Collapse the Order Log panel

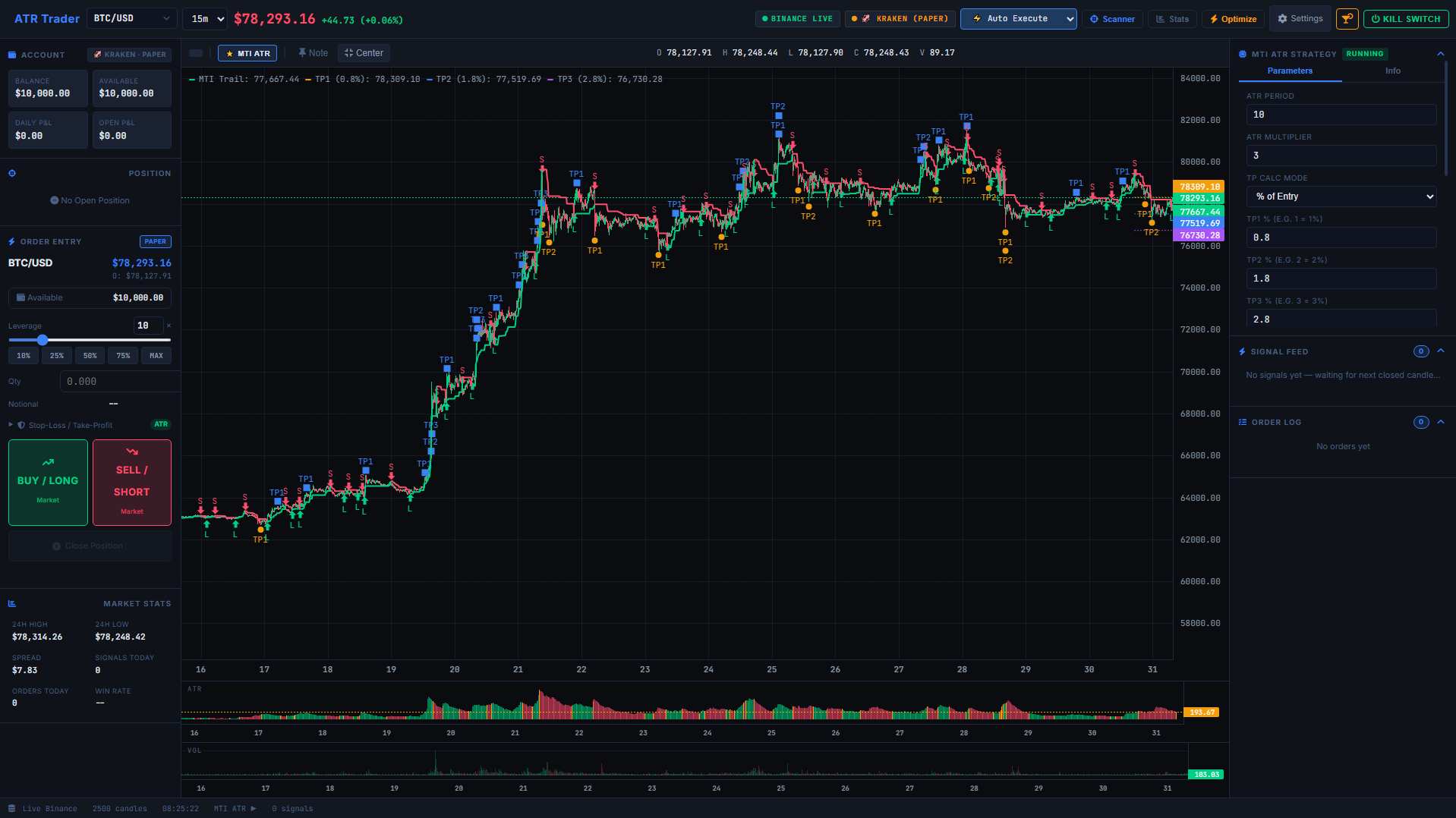coord(1440,422)
